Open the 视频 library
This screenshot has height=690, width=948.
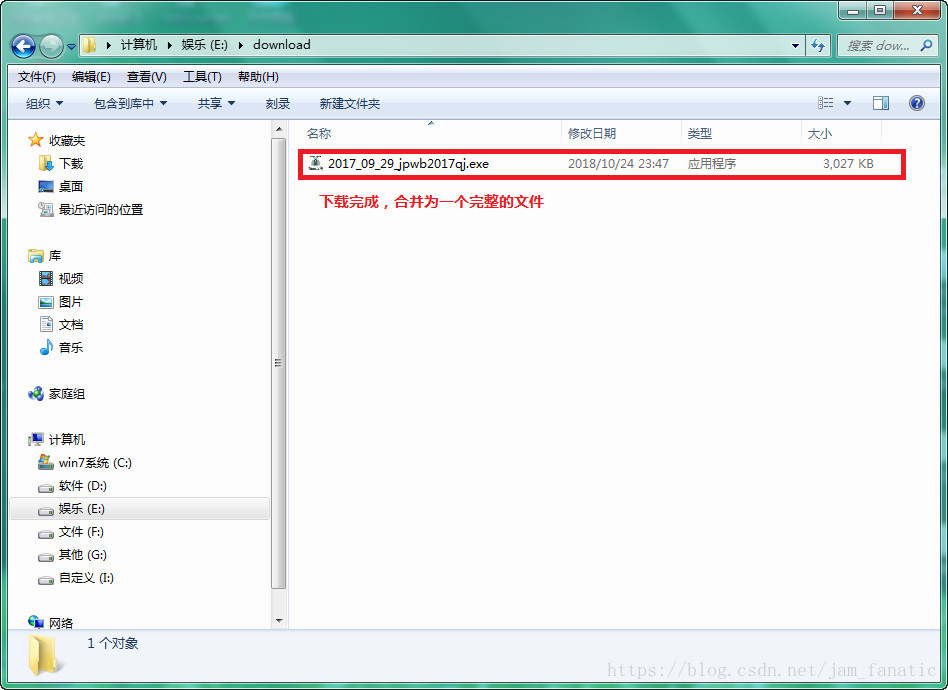(71, 279)
